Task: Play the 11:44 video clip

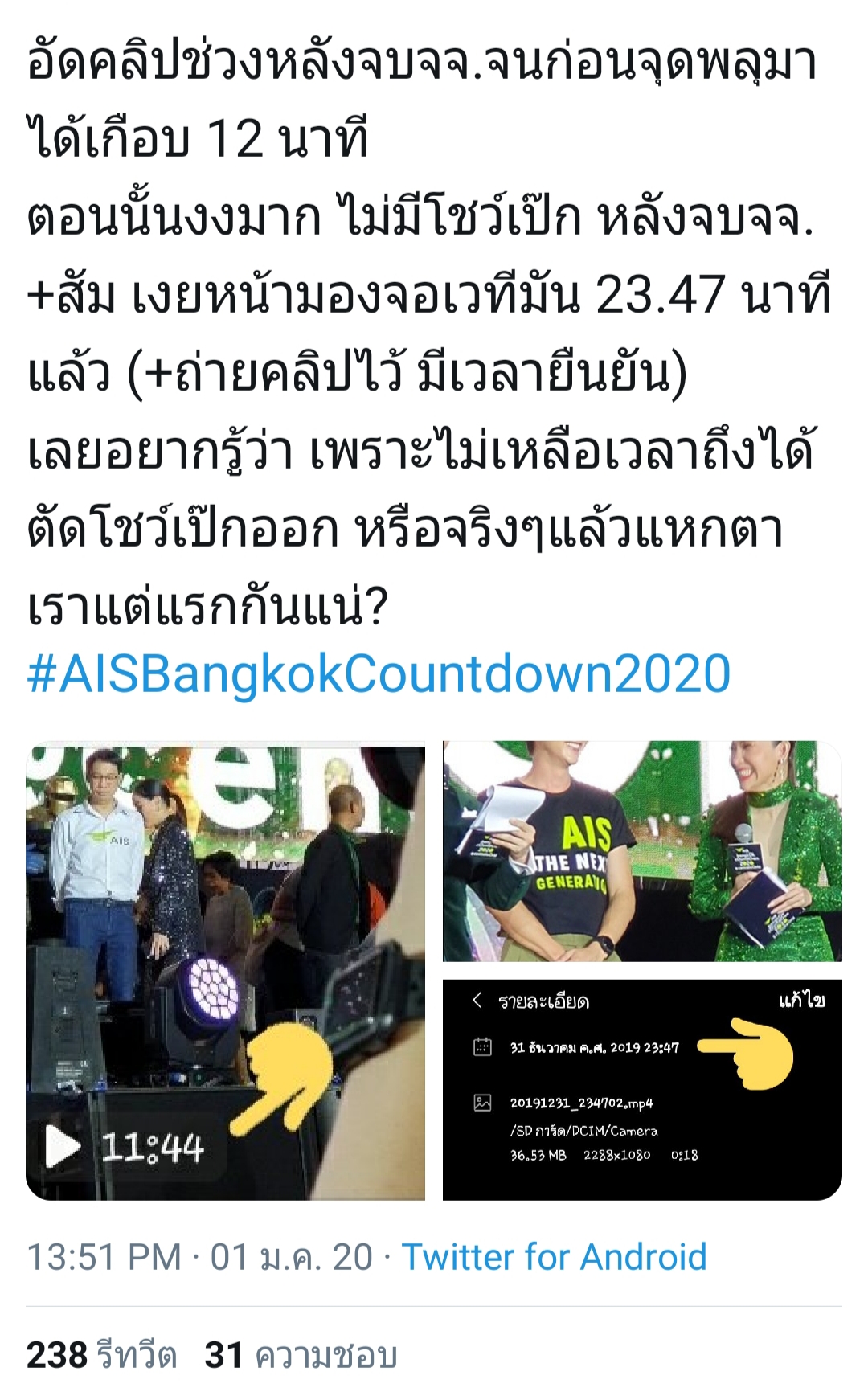Action: 64,1146
